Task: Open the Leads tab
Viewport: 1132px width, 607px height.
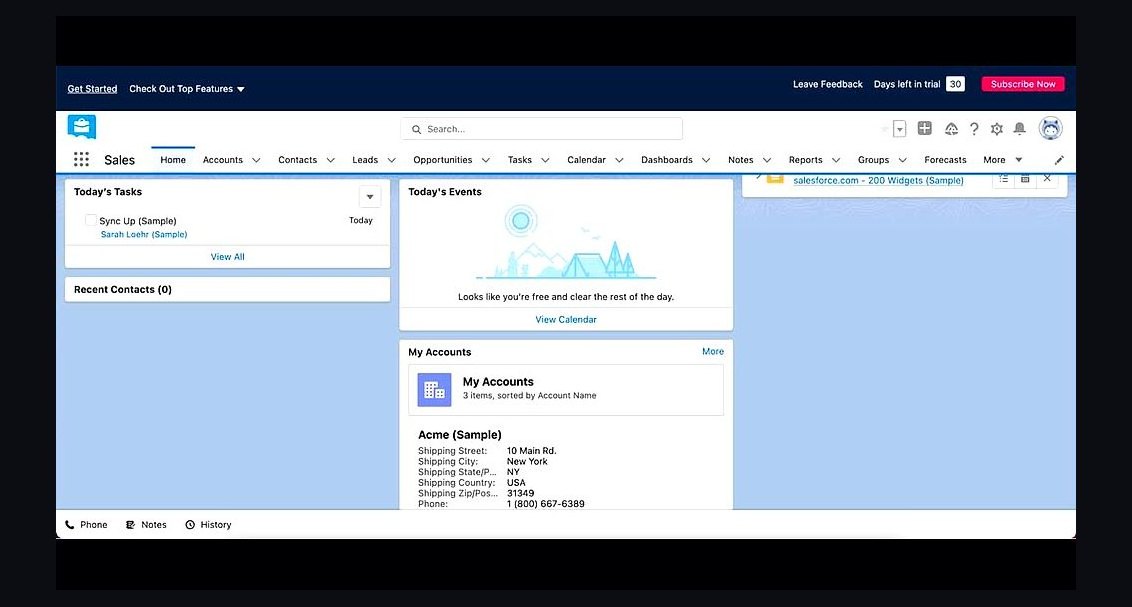Action: pyautogui.click(x=365, y=160)
